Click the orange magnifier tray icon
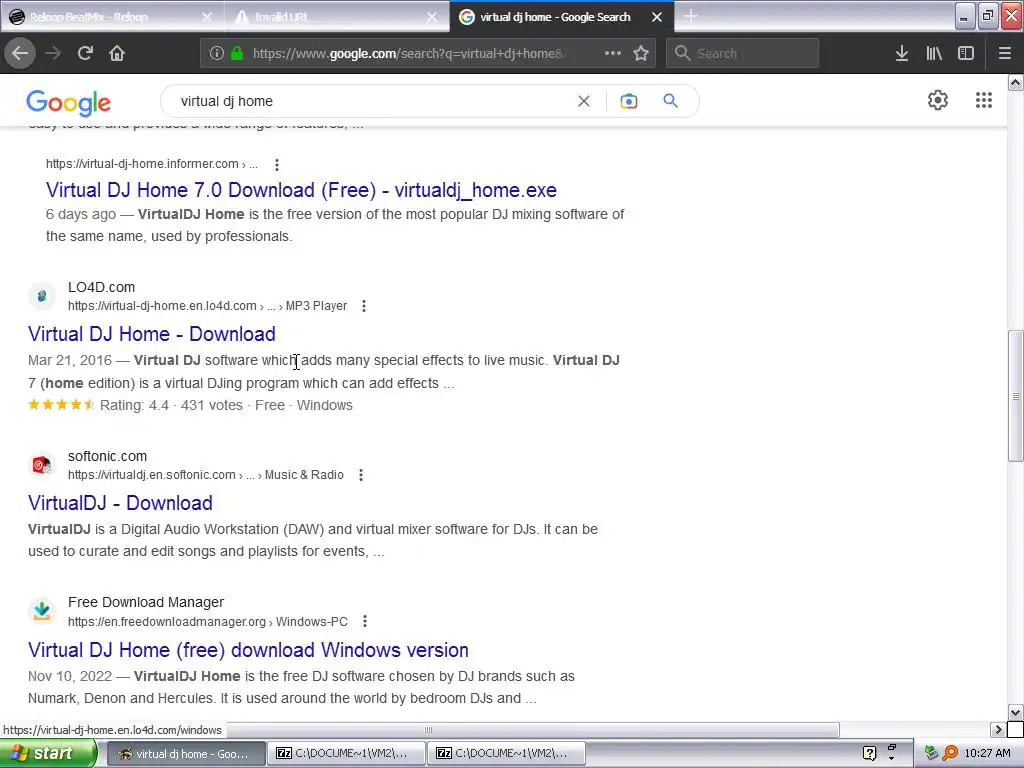Screen dimensions: 1024x768 (x=950, y=753)
